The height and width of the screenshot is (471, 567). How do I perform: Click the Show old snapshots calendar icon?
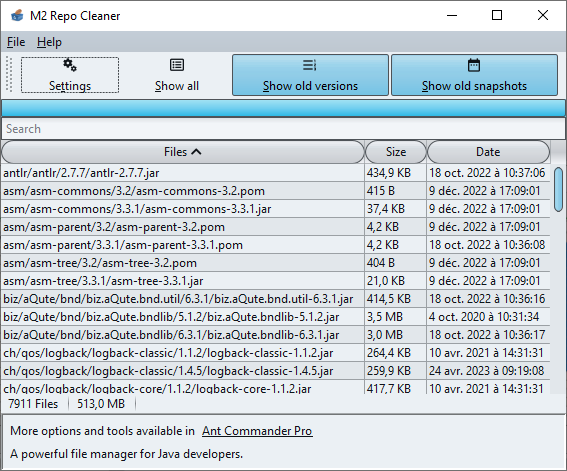pyautogui.click(x=474, y=65)
